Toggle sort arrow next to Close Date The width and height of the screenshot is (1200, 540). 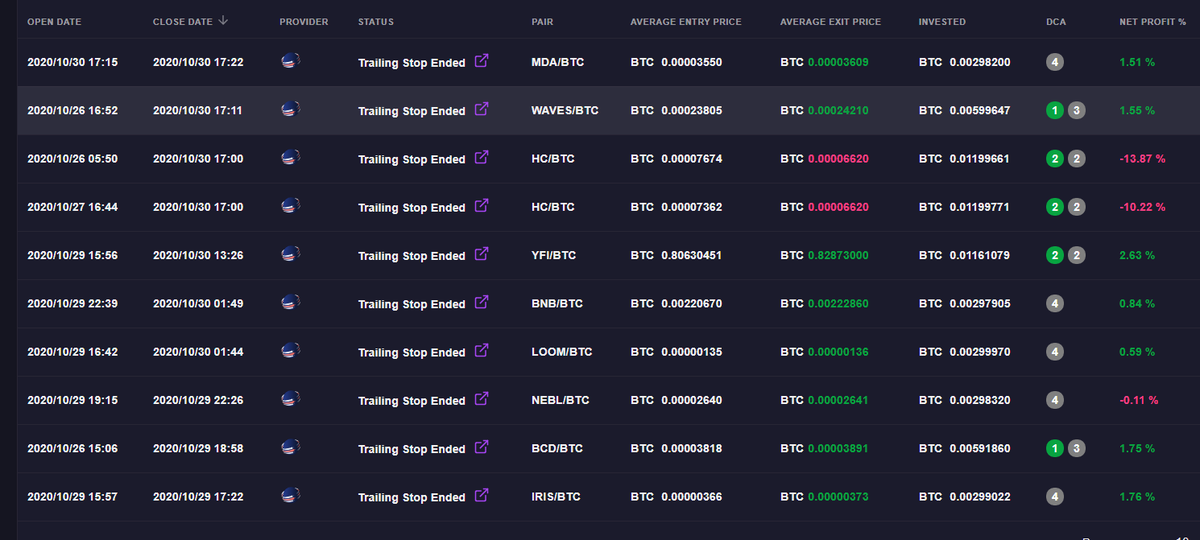point(222,20)
